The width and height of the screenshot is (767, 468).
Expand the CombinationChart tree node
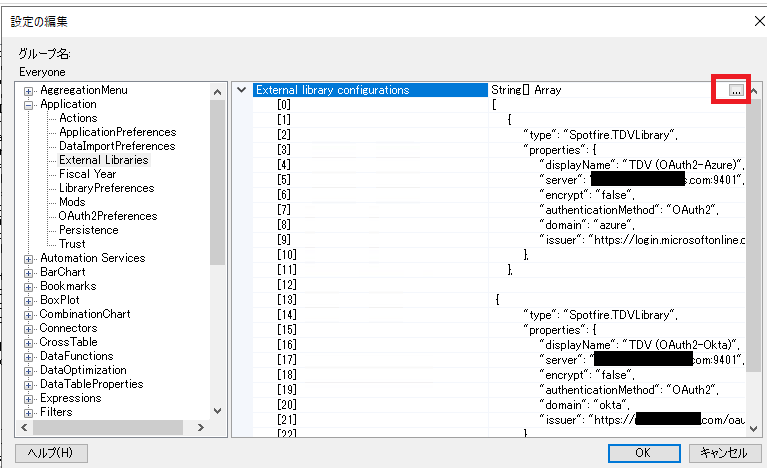point(28,315)
